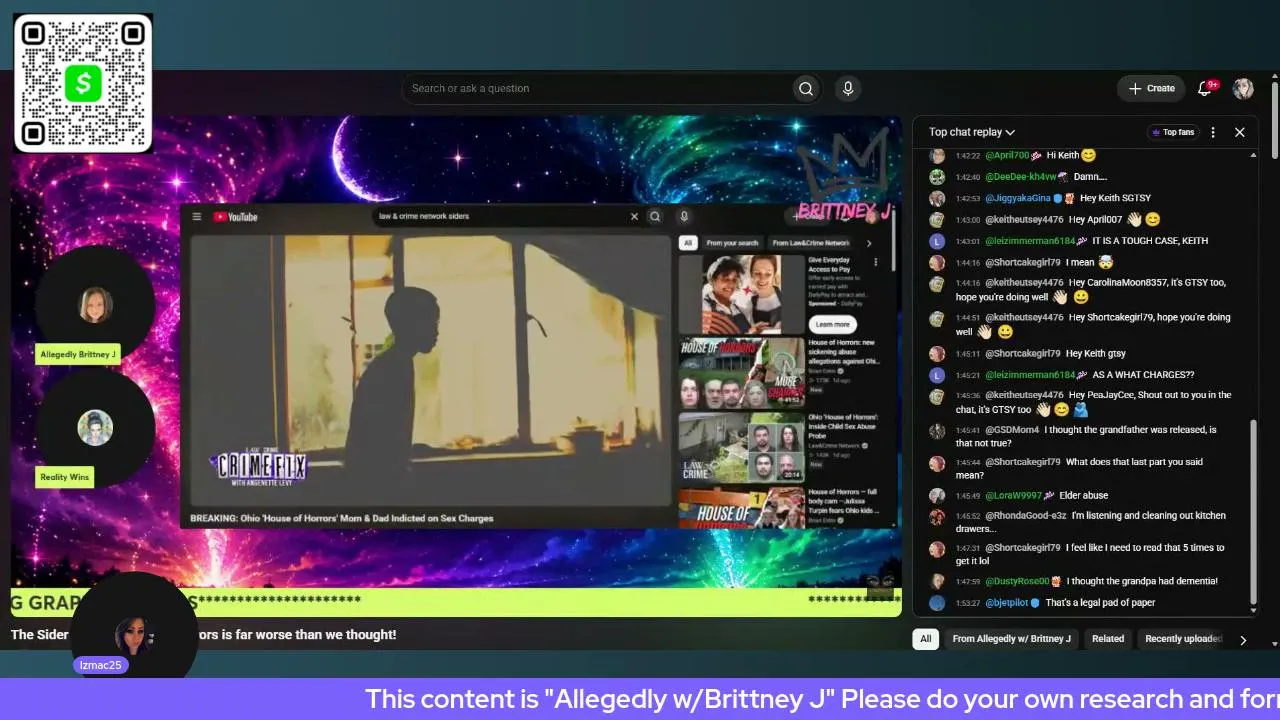This screenshot has width=1280, height=720.
Task: Click the 'Top fans' button
Action: [1173, 132]
